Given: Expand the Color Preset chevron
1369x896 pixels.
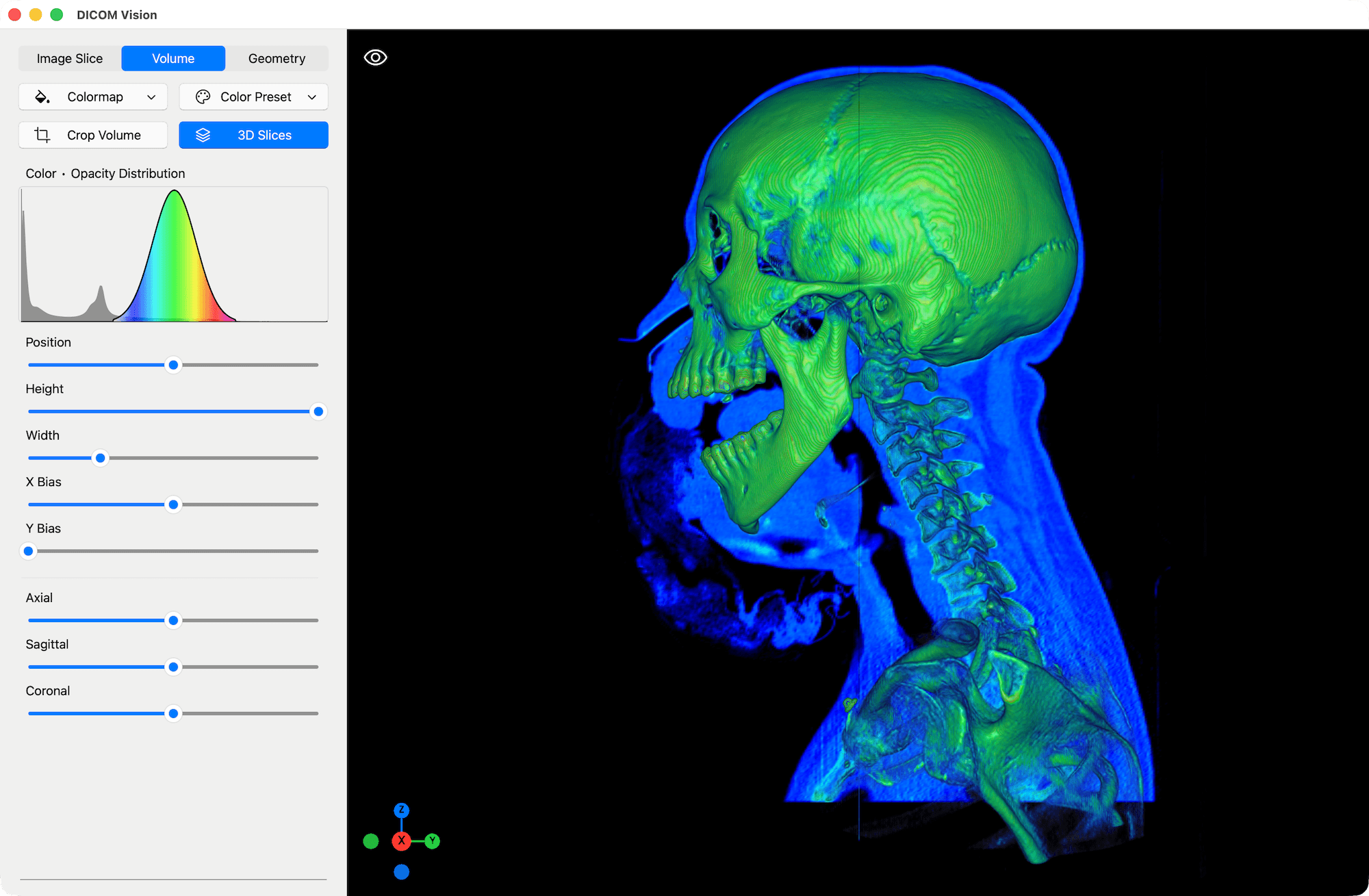Looking at the screenshot, I should (312, 97).
